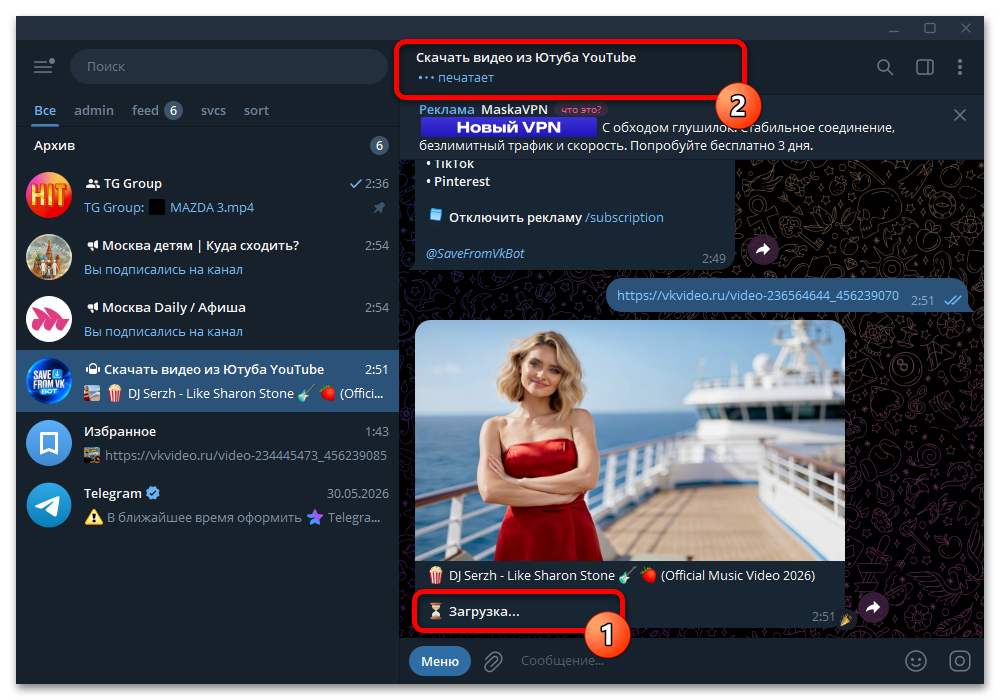Open the @SaveFromVkBot mention link
The width and height of the screenshot is (1000, 700).
474,254
